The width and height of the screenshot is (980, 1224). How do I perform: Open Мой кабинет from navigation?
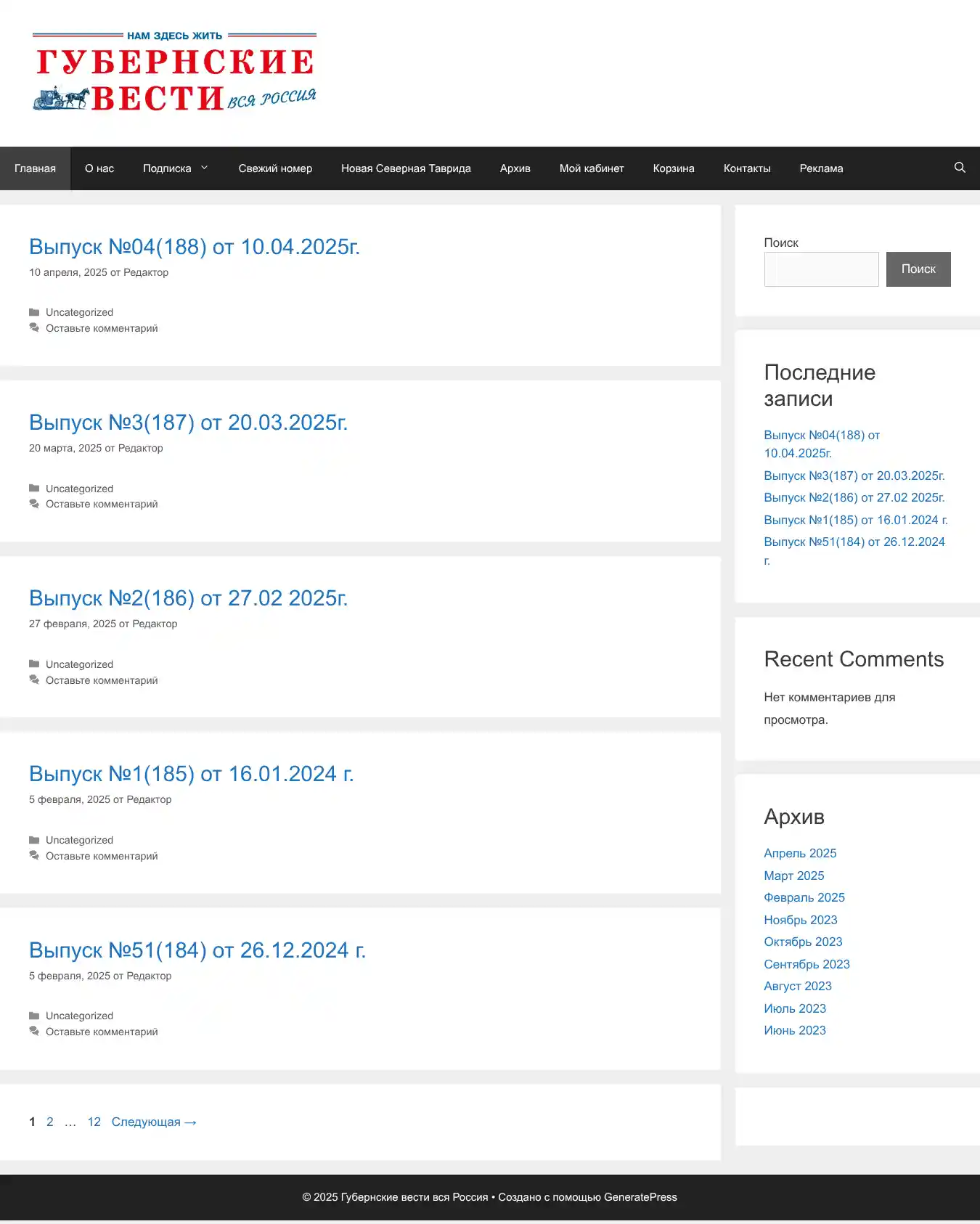pos(591,168)
